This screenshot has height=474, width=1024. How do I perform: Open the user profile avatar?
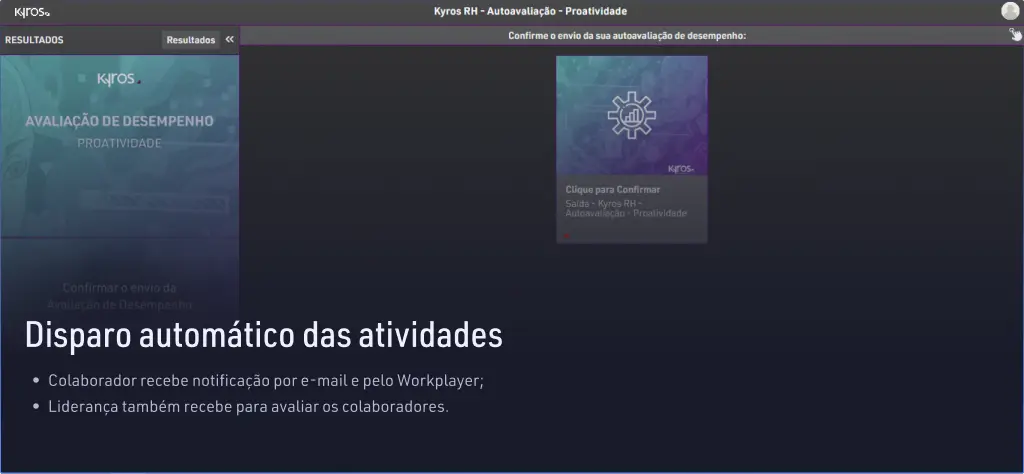click(1010, 11)
